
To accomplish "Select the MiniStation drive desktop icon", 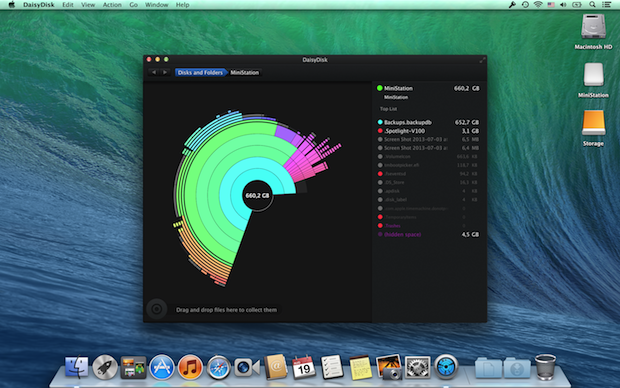I will point(593,80).
